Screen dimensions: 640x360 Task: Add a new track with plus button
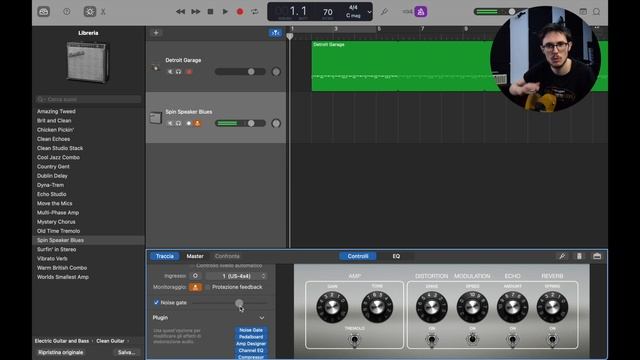[x=156, y=33]
